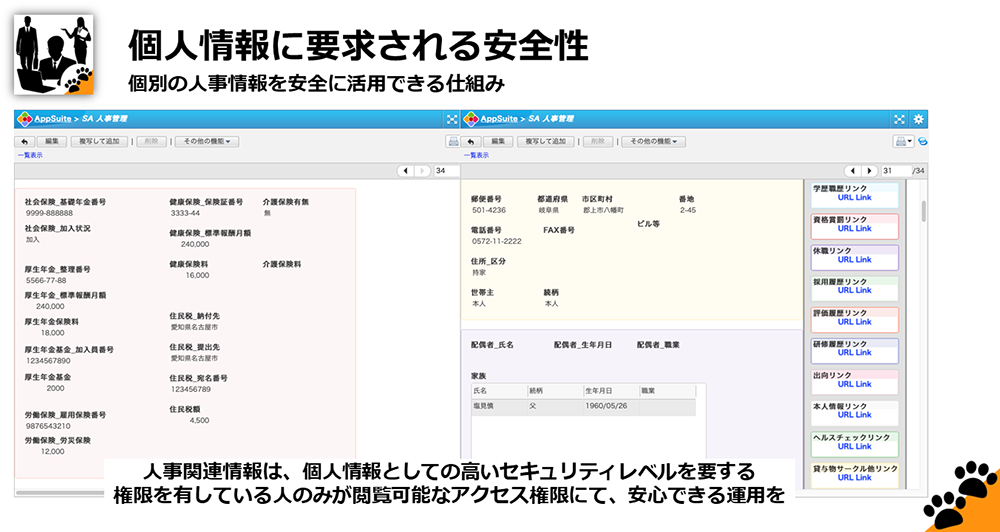Expand その他の機能 menu in right panel
This screenshot has height=532, width=1000.
(x=653, y=141)
